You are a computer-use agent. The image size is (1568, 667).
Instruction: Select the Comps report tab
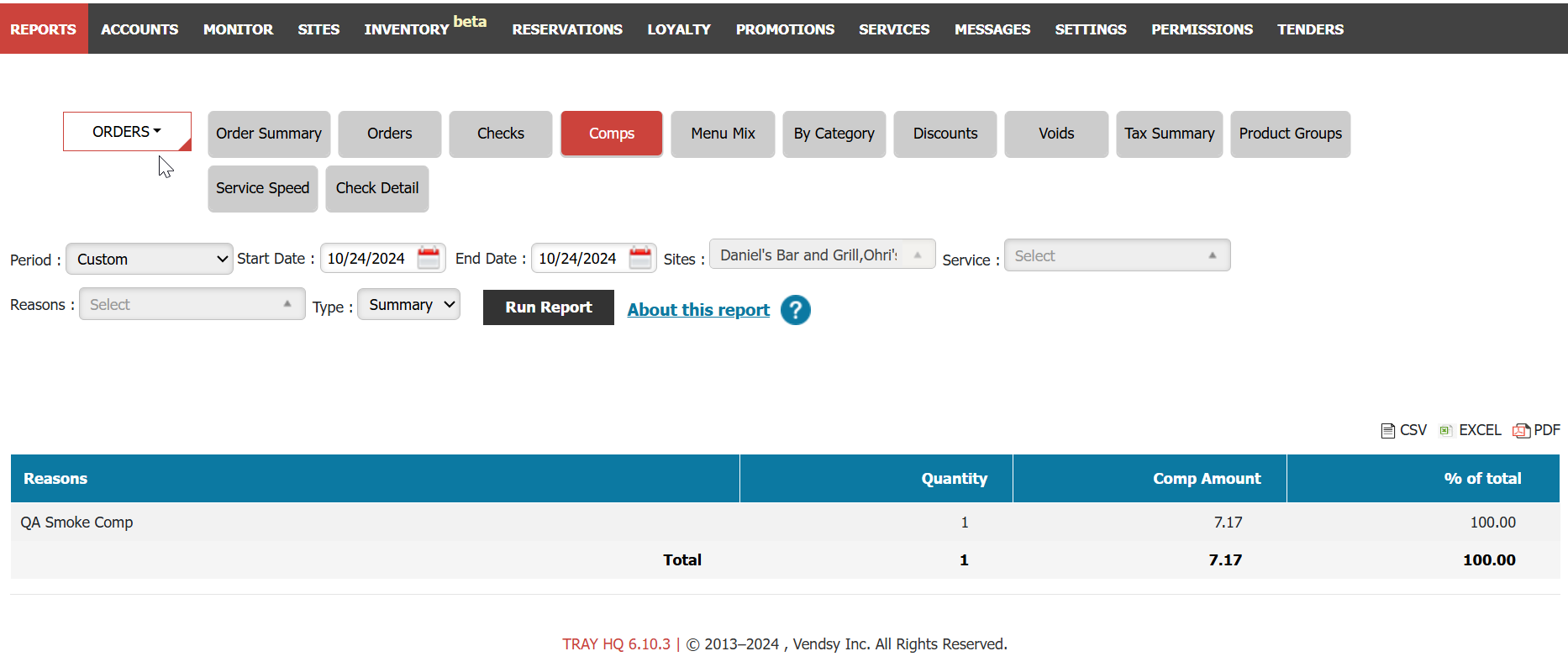612,134
